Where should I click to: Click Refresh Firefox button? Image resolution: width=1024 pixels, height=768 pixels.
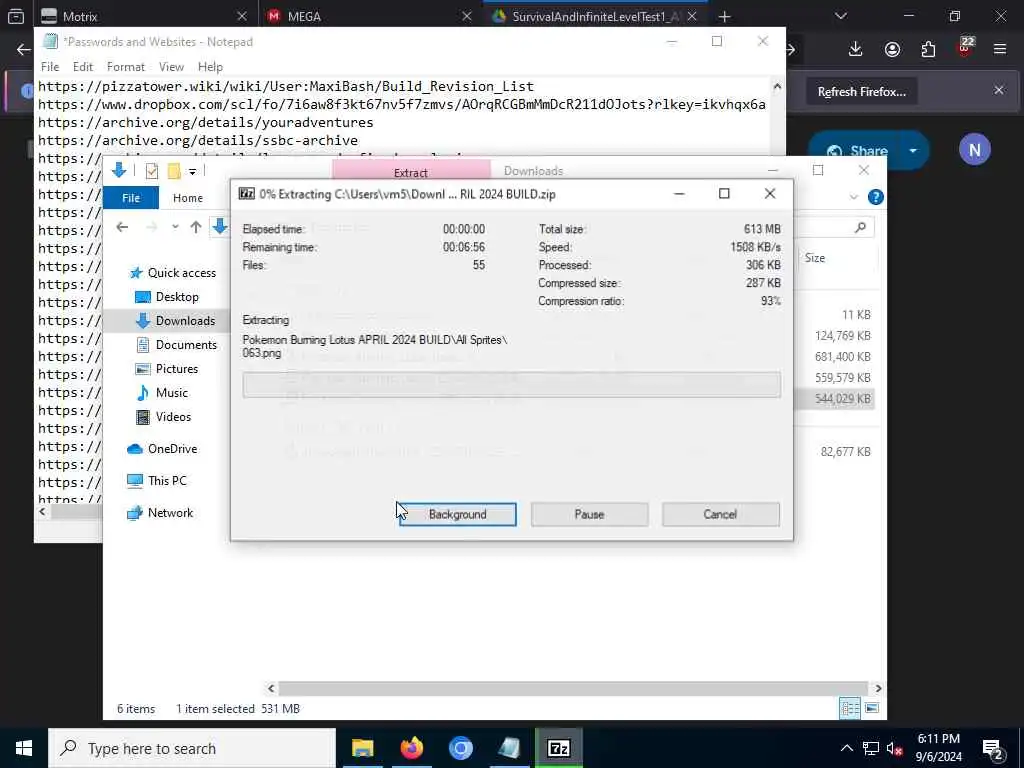(861, 91)
